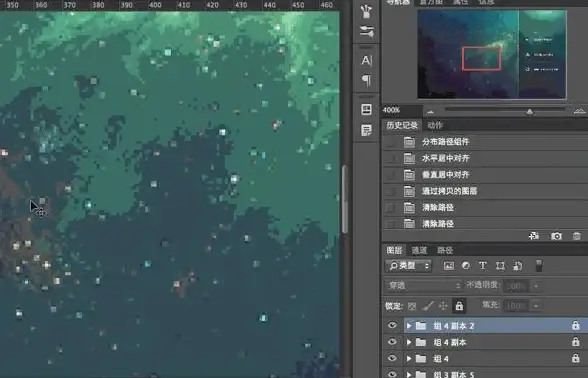Click the fill value field
Screen dimensions: 588x378
click(516, 306)
